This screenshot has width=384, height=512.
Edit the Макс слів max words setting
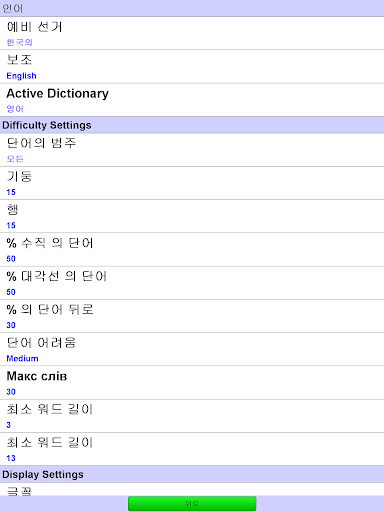pyautogui.click(x=192, y=383)
